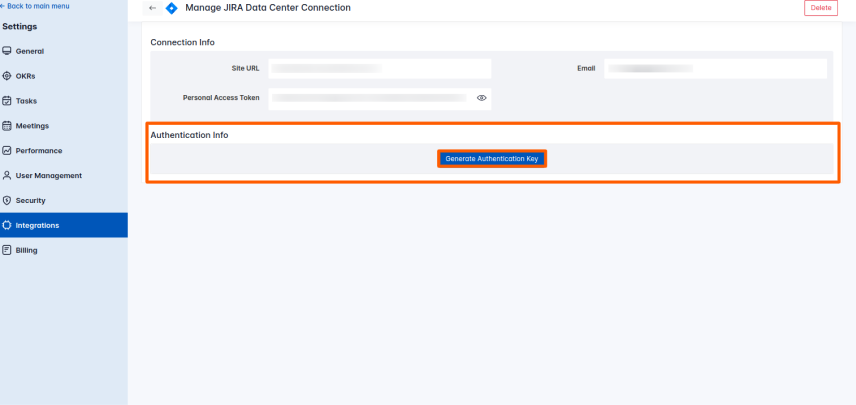Image resolution: width=856 pixels, height=405 pixels.
Task: Click the Settings heading in sidebar
Action: (20, 27)
